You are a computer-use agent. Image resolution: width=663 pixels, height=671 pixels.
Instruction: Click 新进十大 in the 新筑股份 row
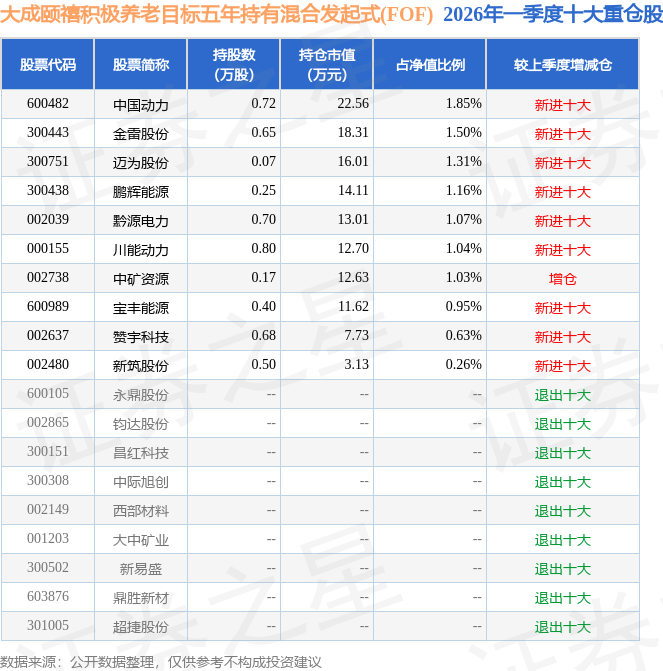pos(562,366)
